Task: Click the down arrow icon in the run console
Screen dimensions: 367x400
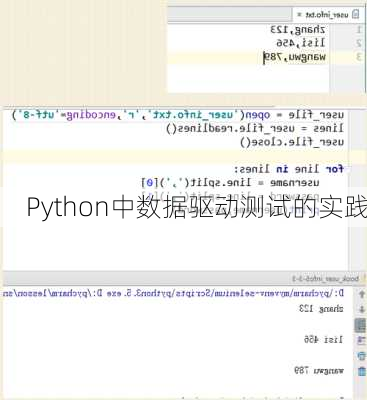Action: pos(361,309)
